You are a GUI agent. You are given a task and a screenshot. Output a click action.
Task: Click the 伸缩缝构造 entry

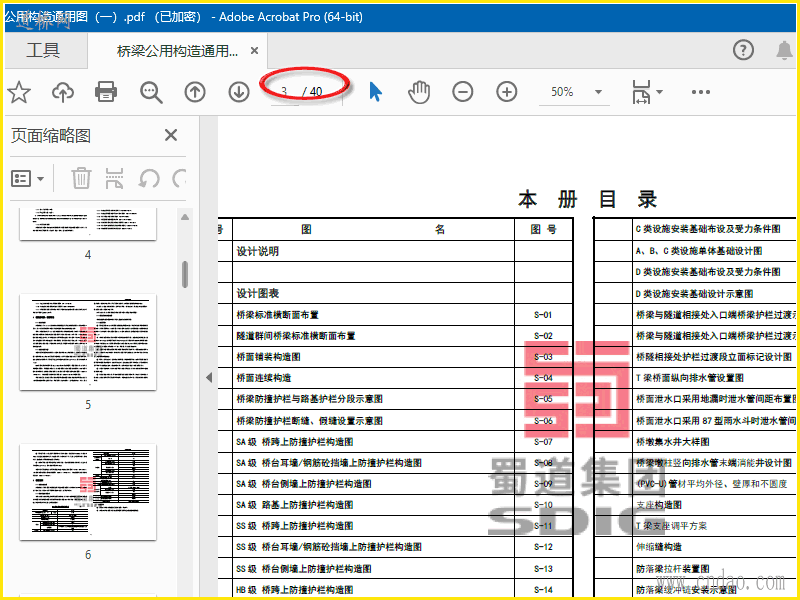[659, 547]
